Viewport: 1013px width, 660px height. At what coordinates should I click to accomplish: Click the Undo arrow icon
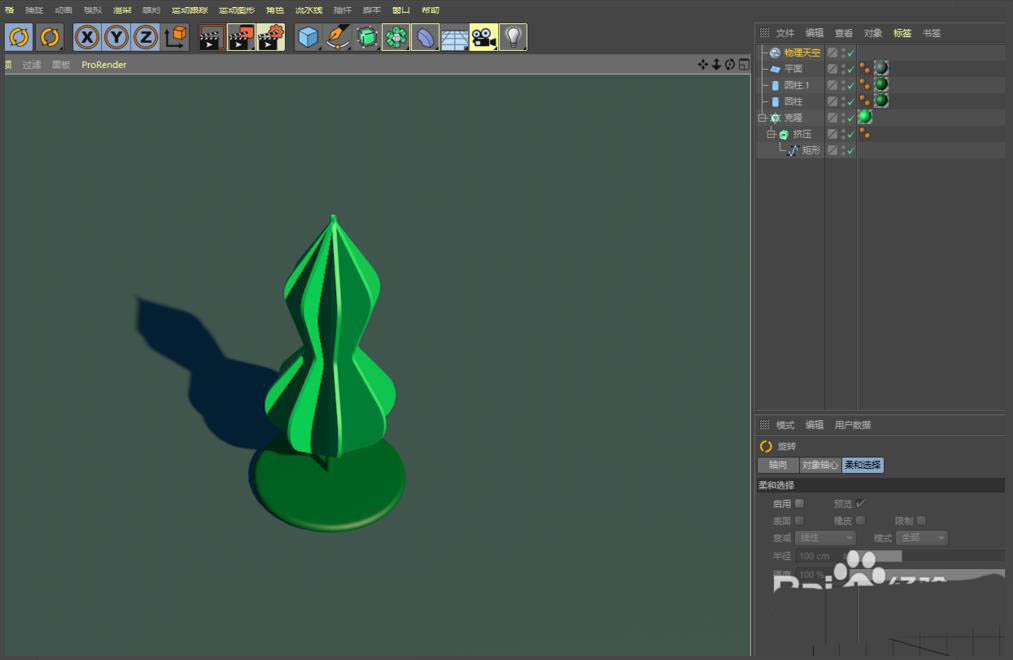point(20,37)
